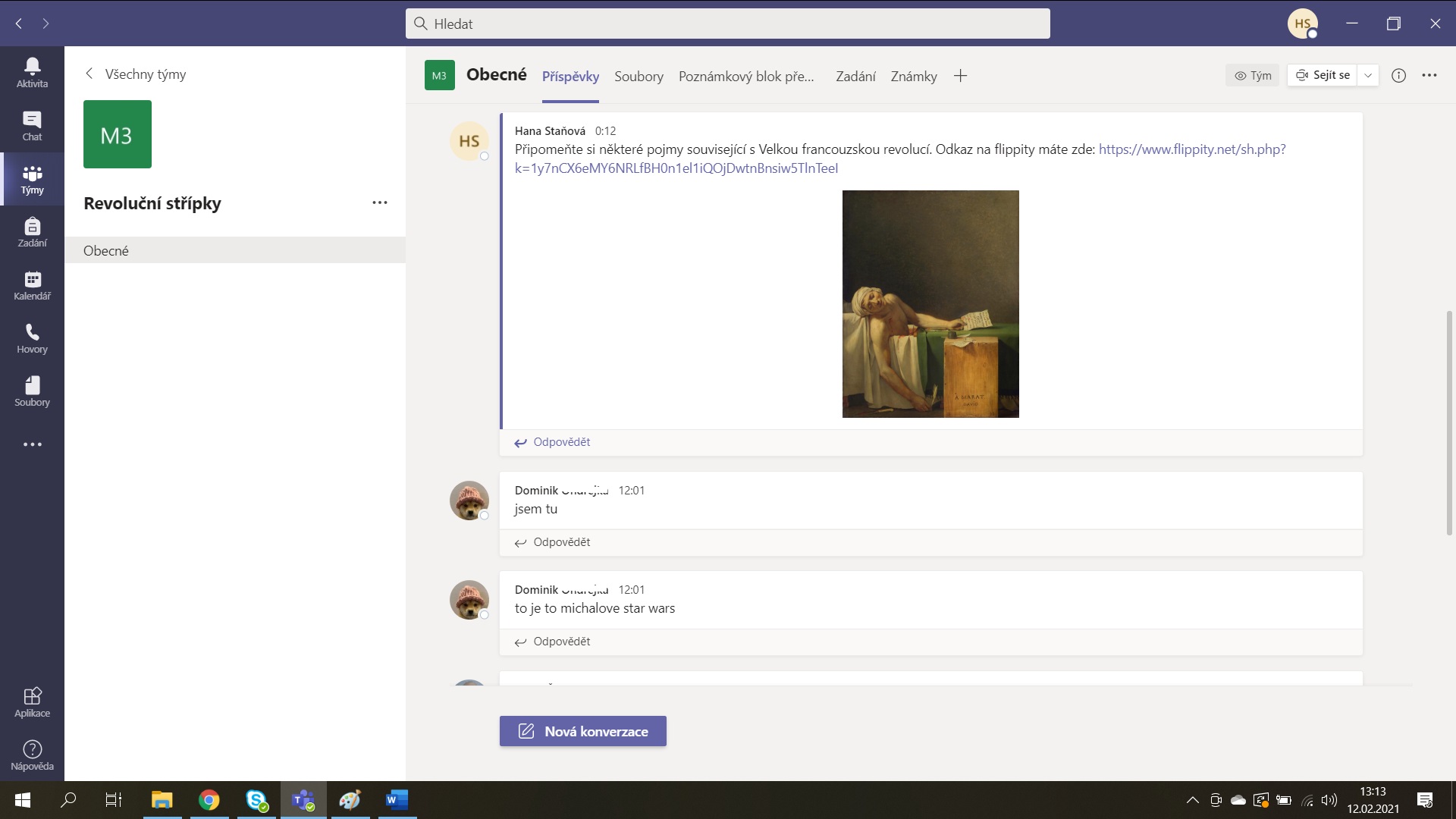Click the Sejít se meeting button
1456x819 pixels.
click(1323, 75)
